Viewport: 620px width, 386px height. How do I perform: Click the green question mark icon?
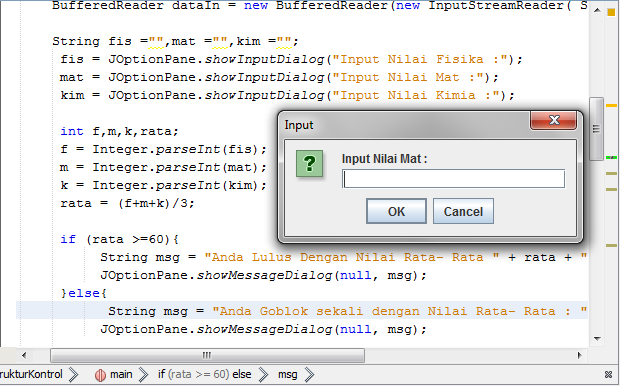pyautogui.click(x=310, y=163)
